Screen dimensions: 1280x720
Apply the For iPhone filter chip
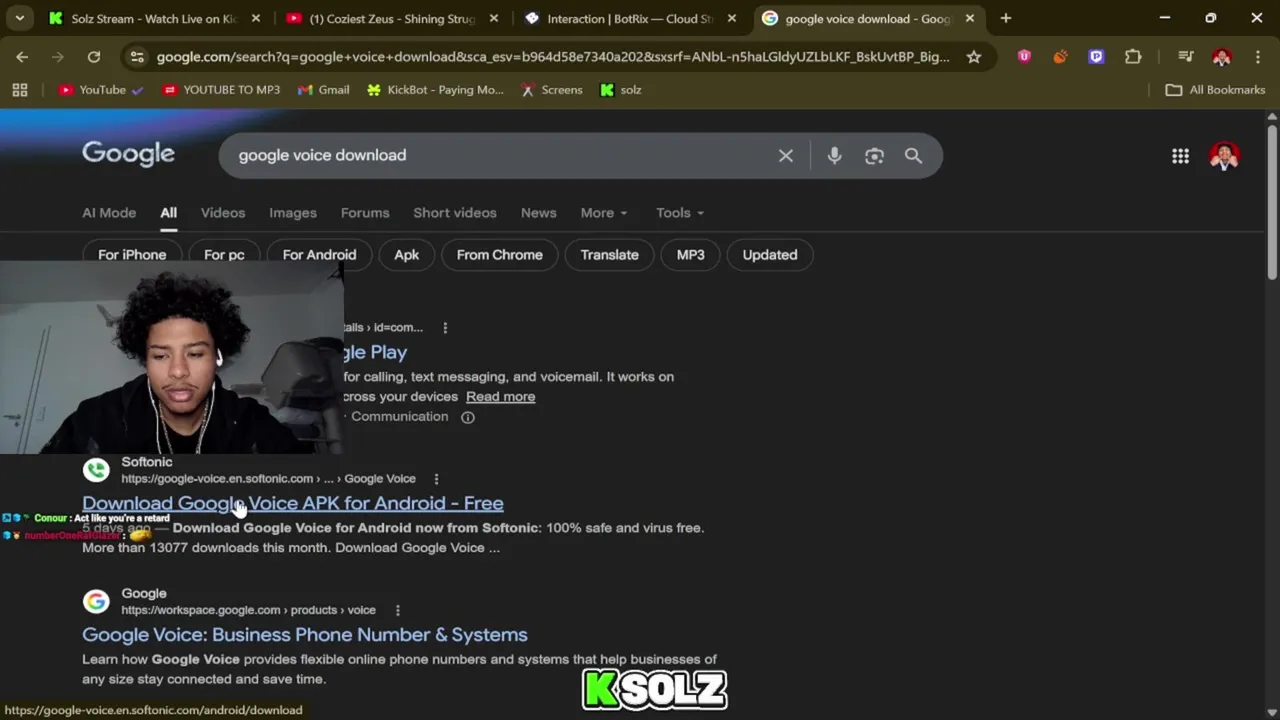pos(132,255)
